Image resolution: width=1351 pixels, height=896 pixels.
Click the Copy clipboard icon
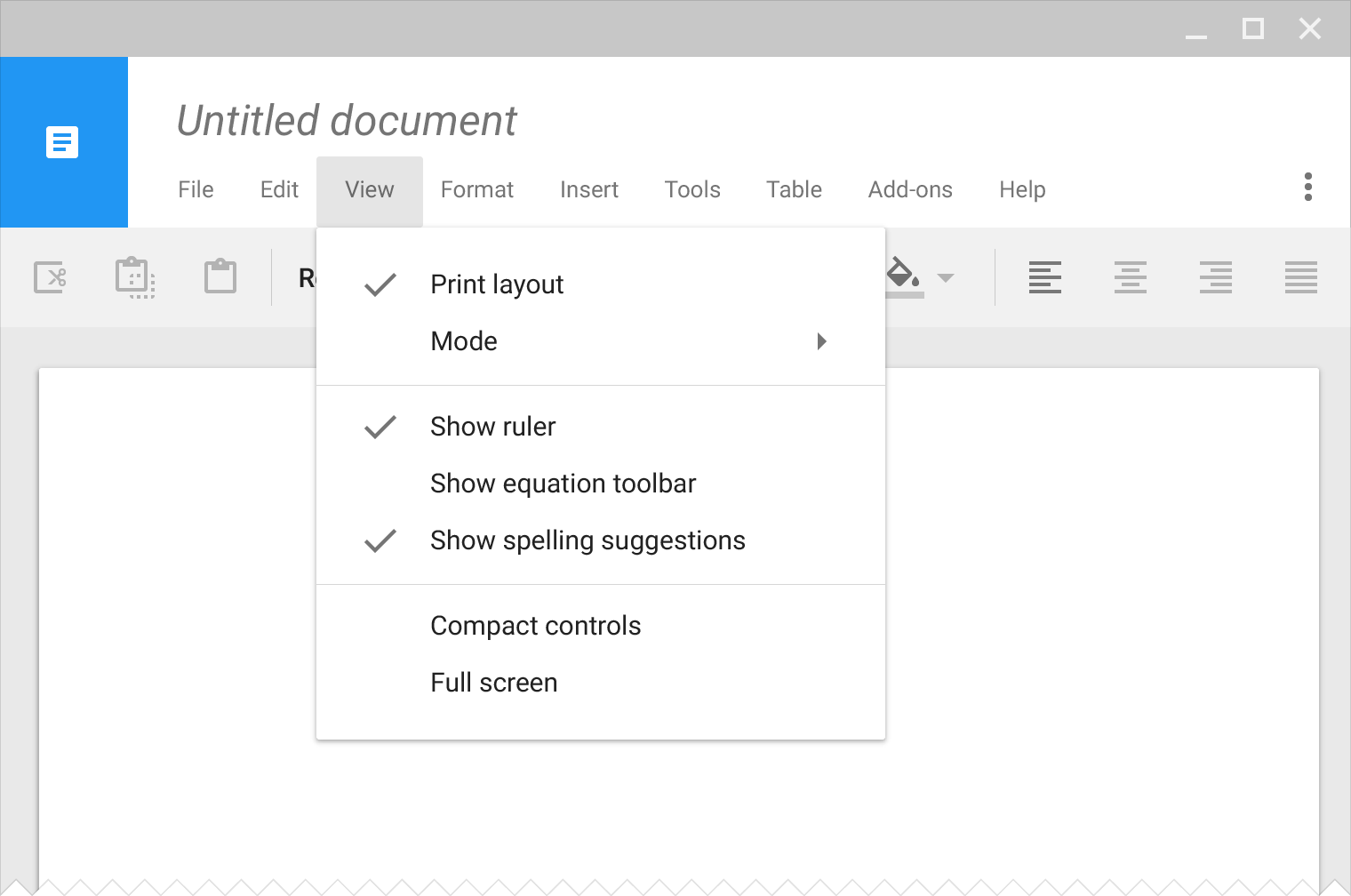(135, 277)
